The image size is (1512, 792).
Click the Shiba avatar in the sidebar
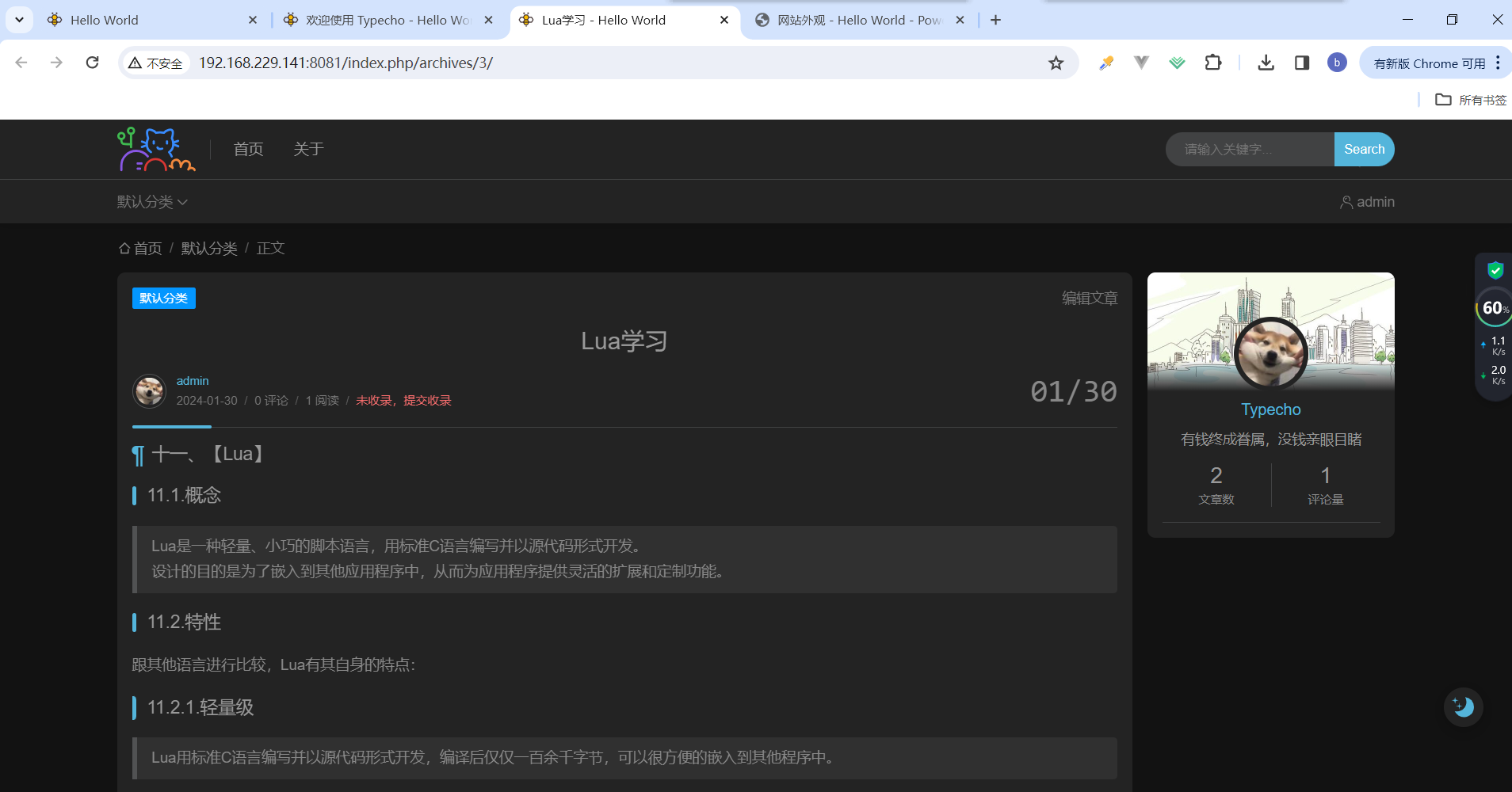click(x=1270, y=353)
